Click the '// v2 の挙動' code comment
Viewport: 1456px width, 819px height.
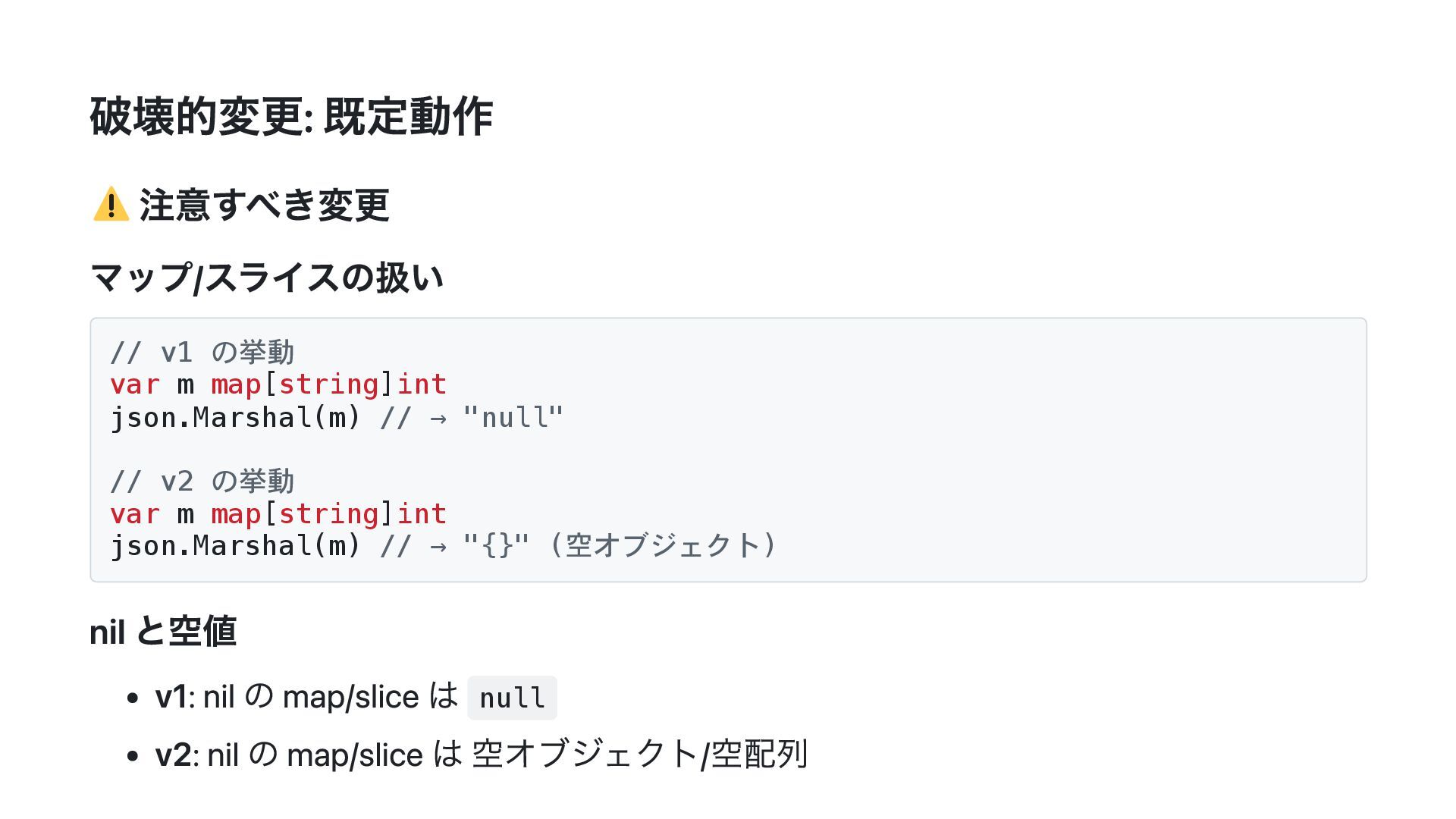point(202,481)
